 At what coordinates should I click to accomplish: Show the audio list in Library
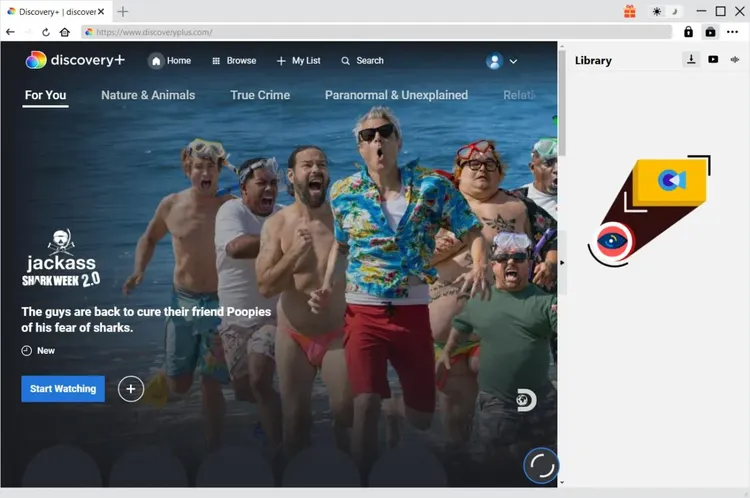735,60
